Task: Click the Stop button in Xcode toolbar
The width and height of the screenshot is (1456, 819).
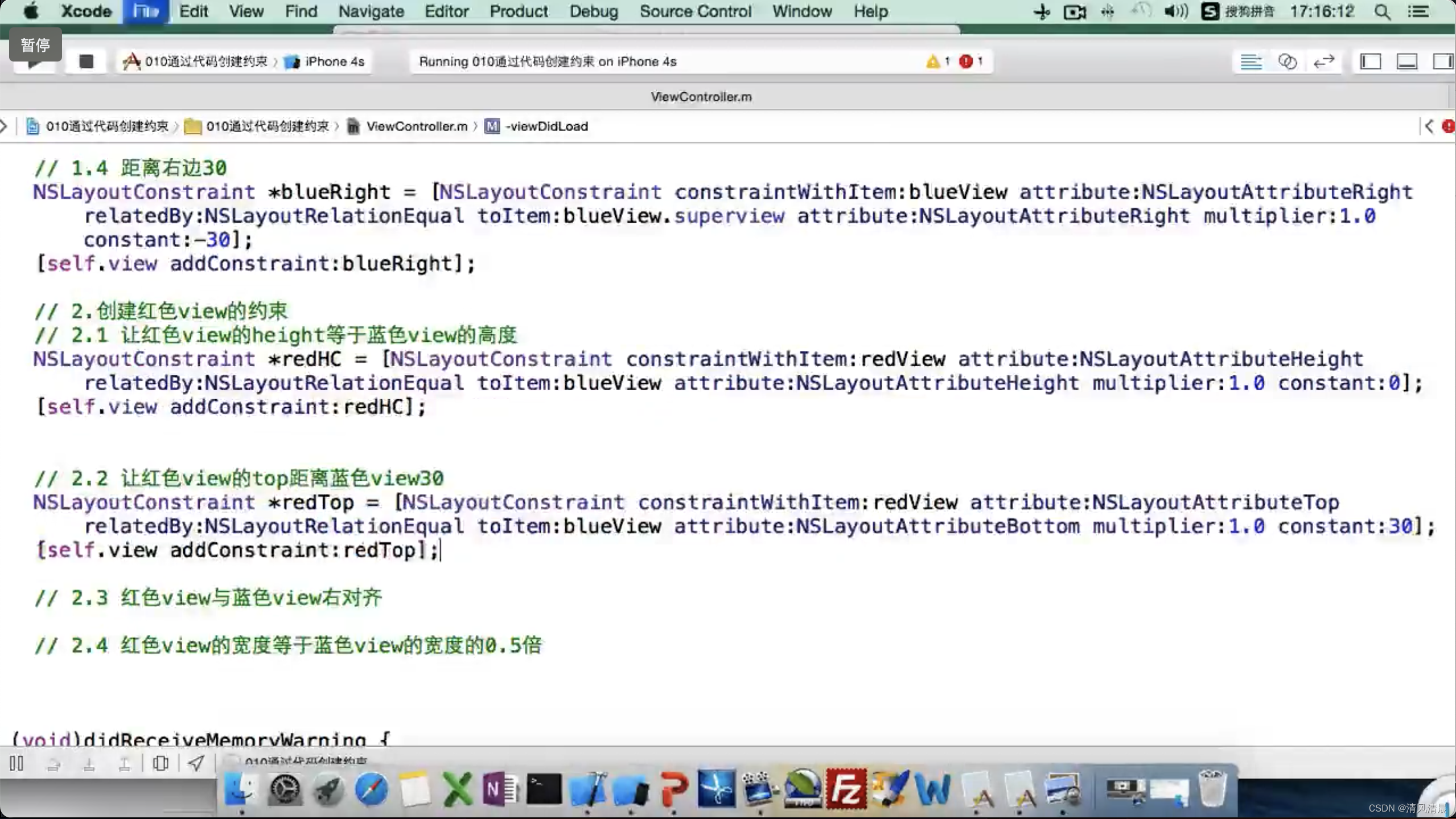Action: click(x=86, y=62)
